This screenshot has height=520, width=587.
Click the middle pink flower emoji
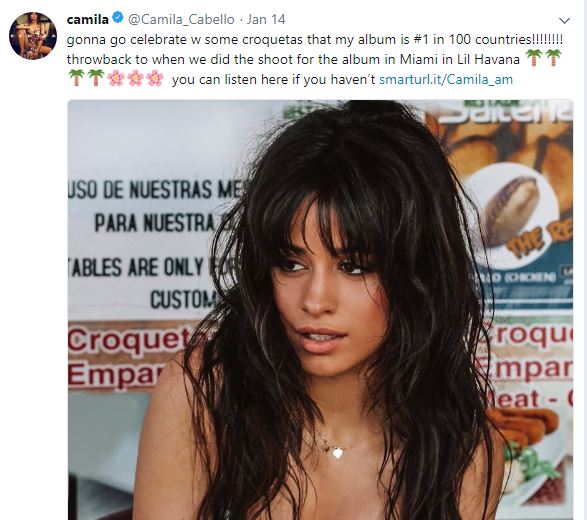coord(135,78)
